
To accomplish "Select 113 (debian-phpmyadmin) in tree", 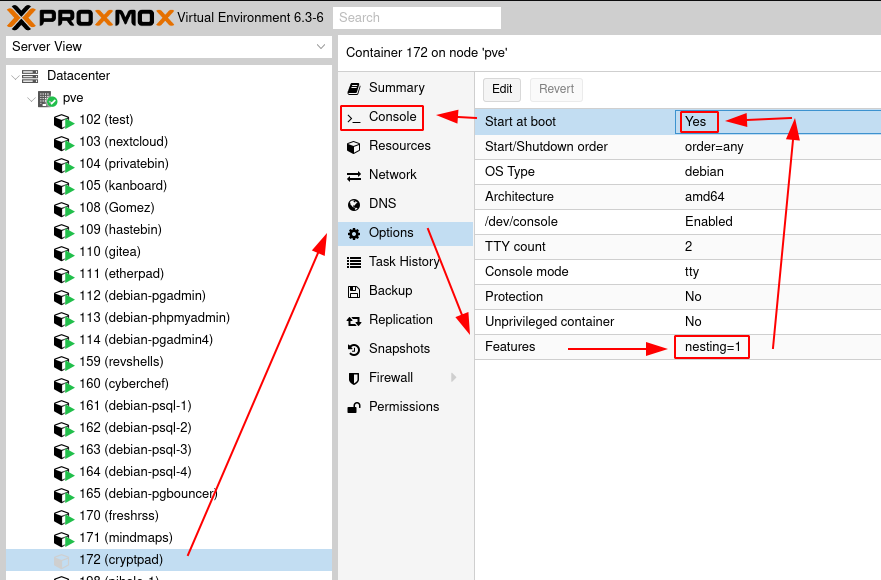I will (169, 318).
